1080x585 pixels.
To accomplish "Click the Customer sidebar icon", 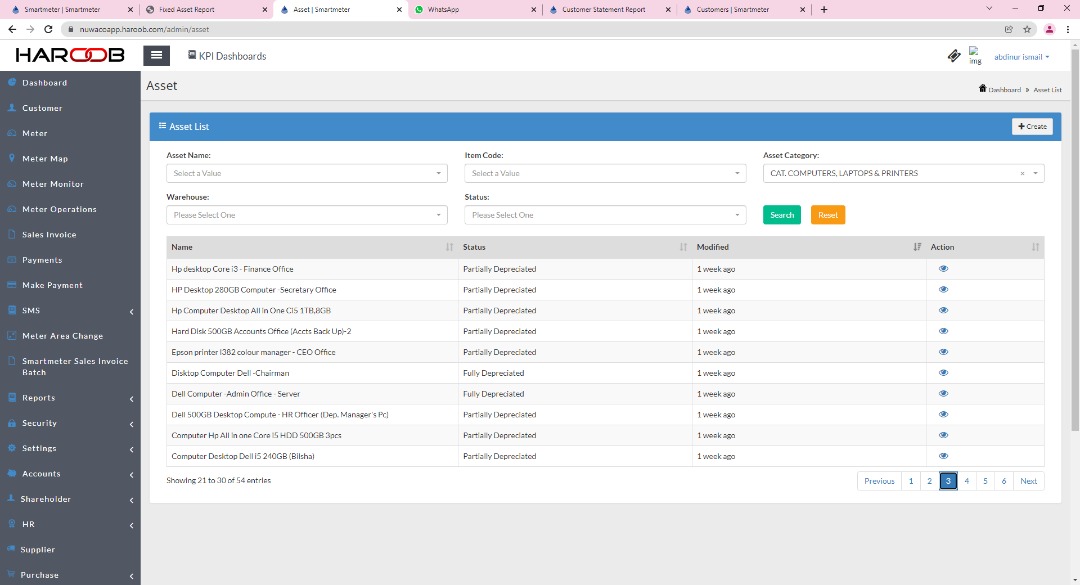I will (x=12, y=107).
